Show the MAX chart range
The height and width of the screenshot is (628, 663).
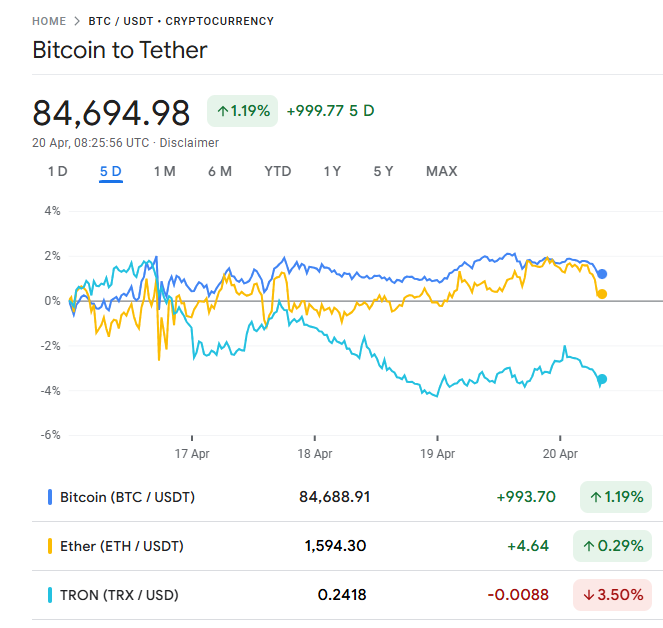point(441,171)
